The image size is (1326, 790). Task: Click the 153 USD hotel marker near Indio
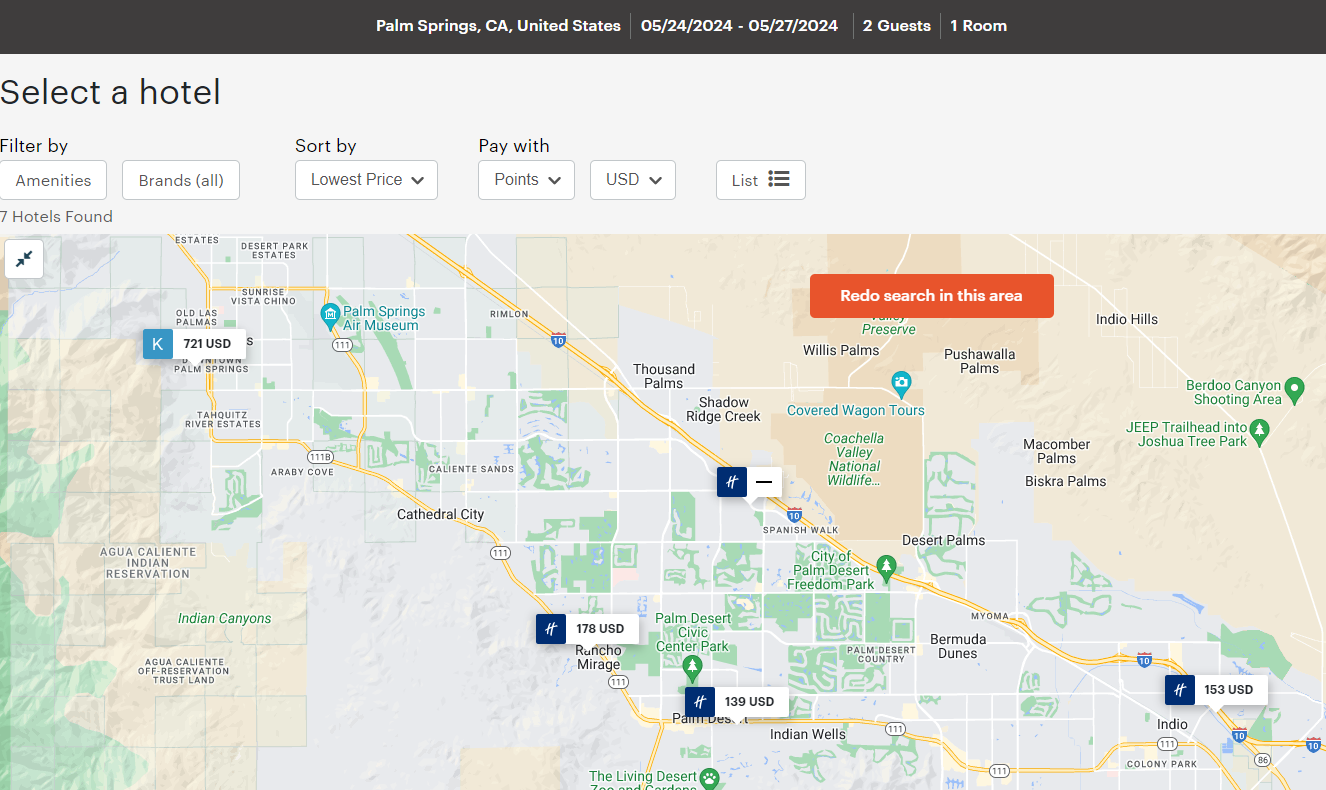pyautogui.click(x=1180, y=689)
